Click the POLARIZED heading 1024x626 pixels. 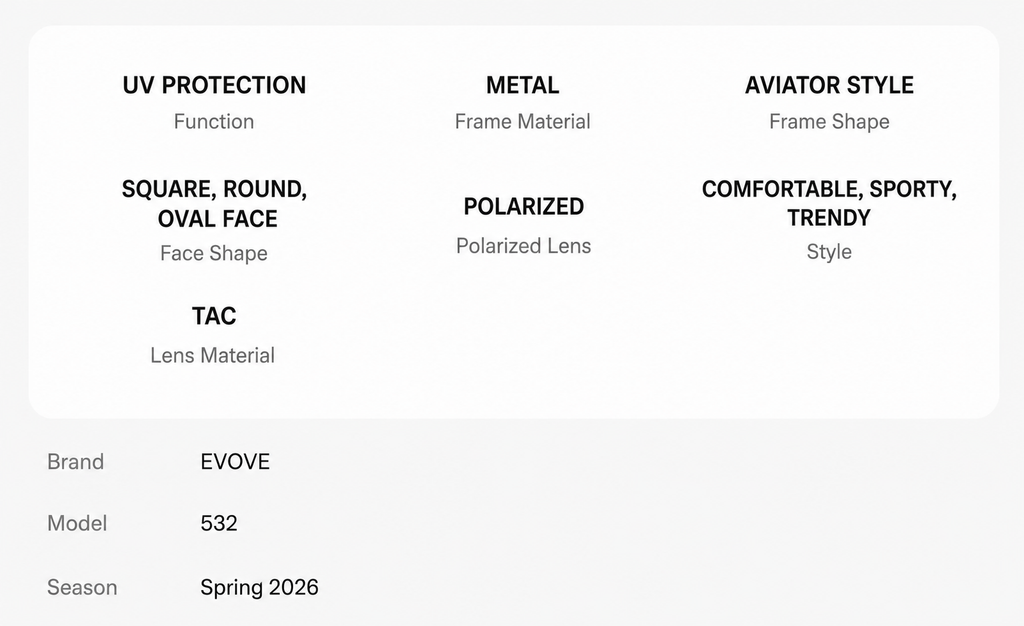point(524,206)
